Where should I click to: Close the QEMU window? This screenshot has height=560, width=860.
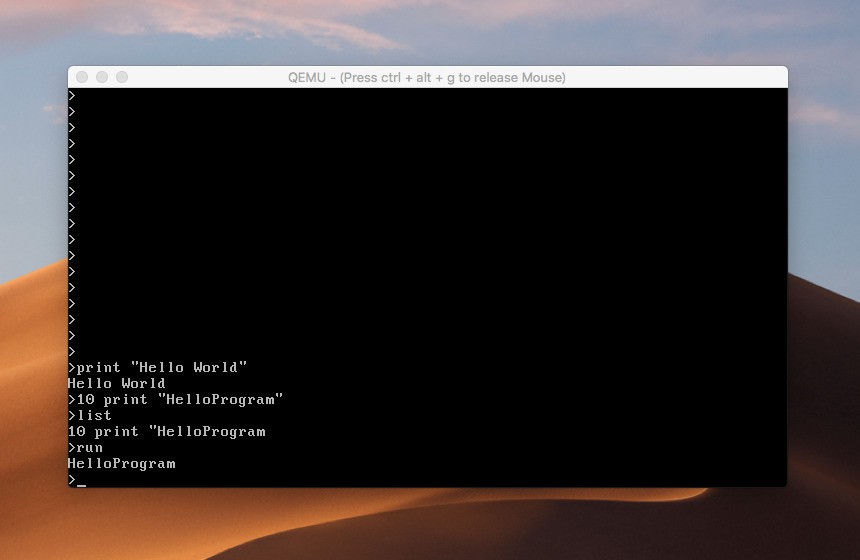coord(82,77)
